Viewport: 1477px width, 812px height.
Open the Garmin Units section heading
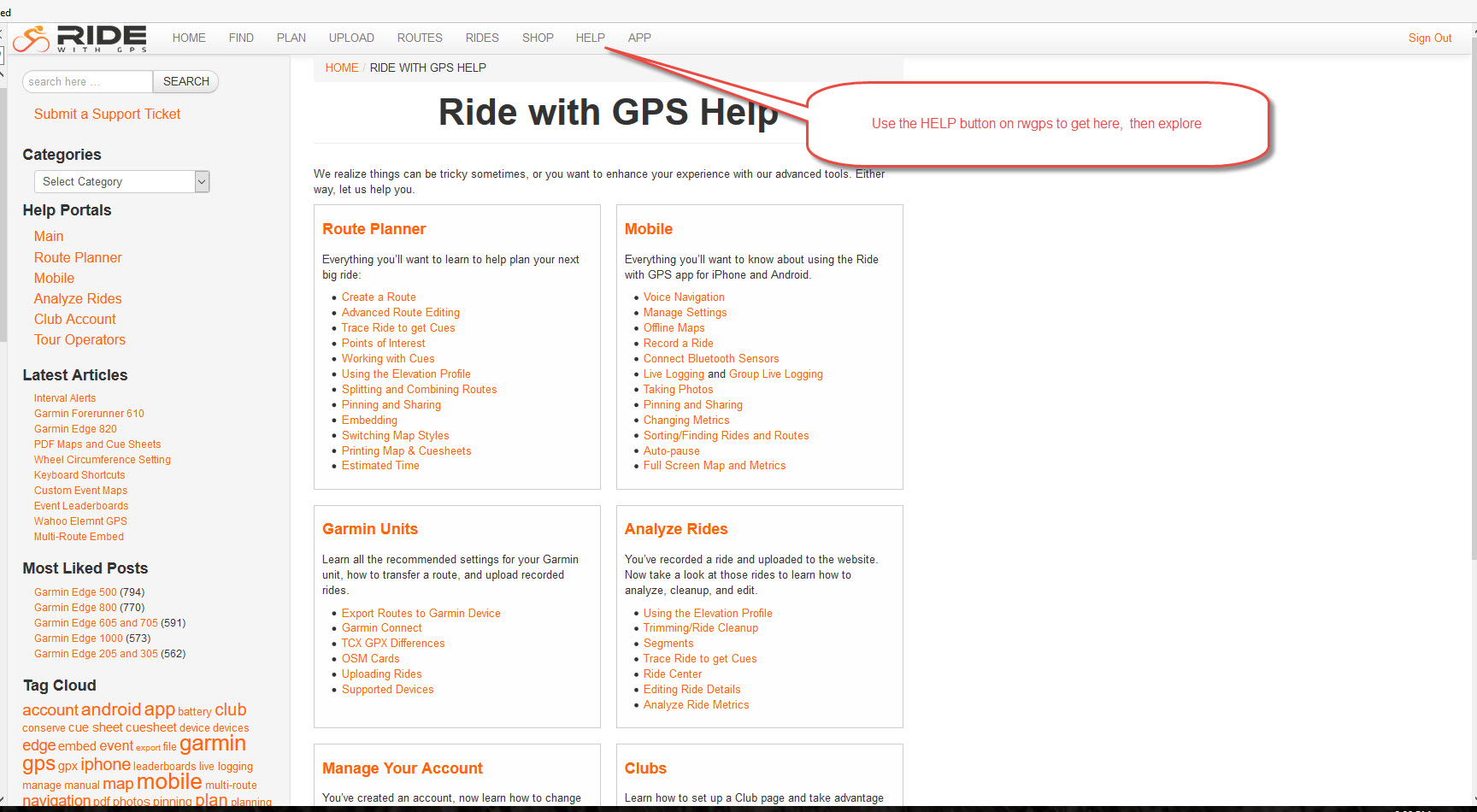(370, 529)
